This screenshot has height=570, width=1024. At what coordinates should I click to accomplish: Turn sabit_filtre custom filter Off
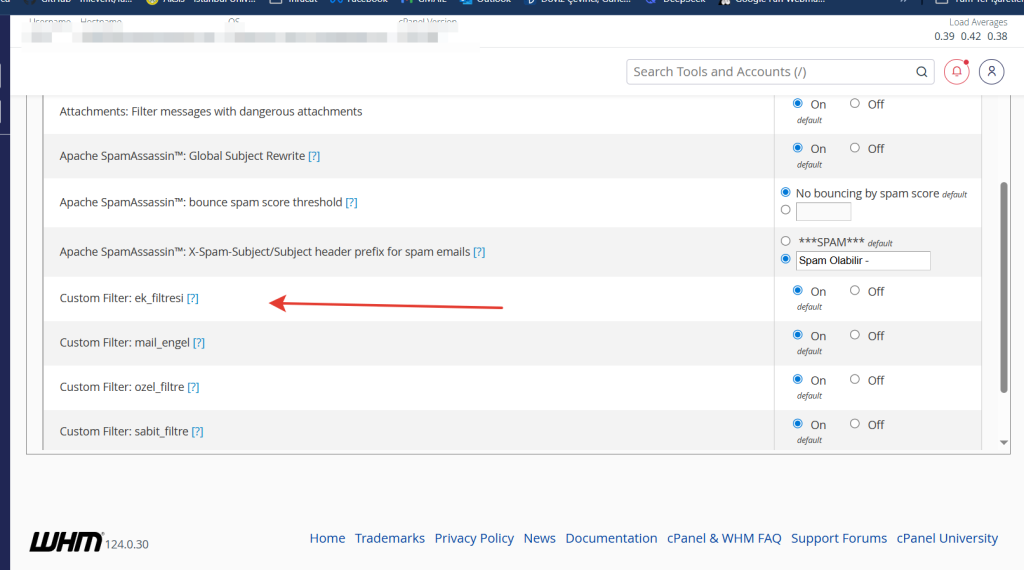(854, 423)
